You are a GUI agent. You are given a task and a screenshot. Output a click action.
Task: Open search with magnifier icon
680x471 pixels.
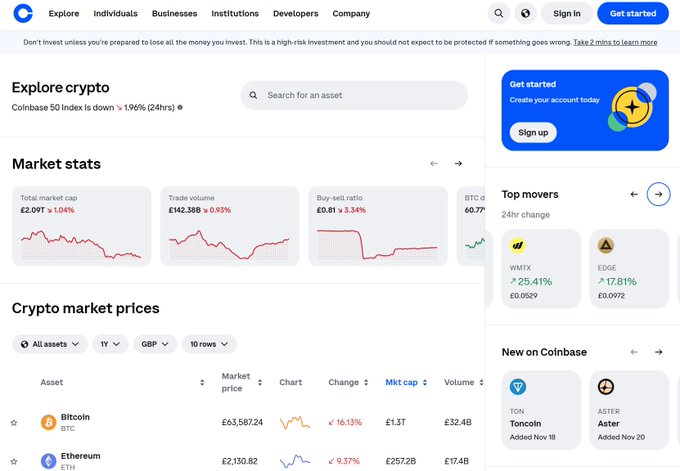(498, 13)
